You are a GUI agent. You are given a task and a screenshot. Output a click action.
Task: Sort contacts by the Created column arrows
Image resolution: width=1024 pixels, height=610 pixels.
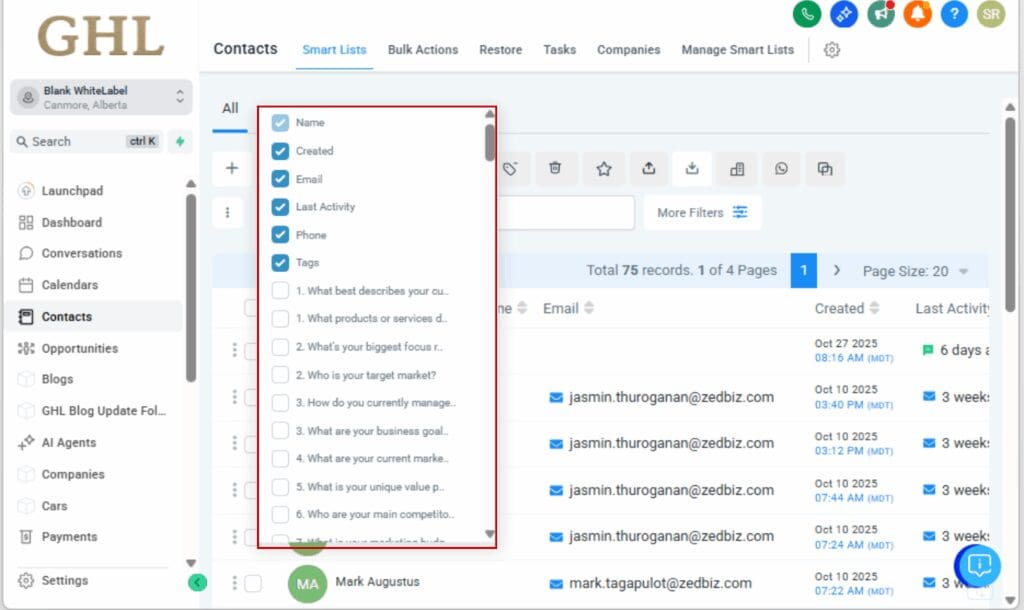875,308
